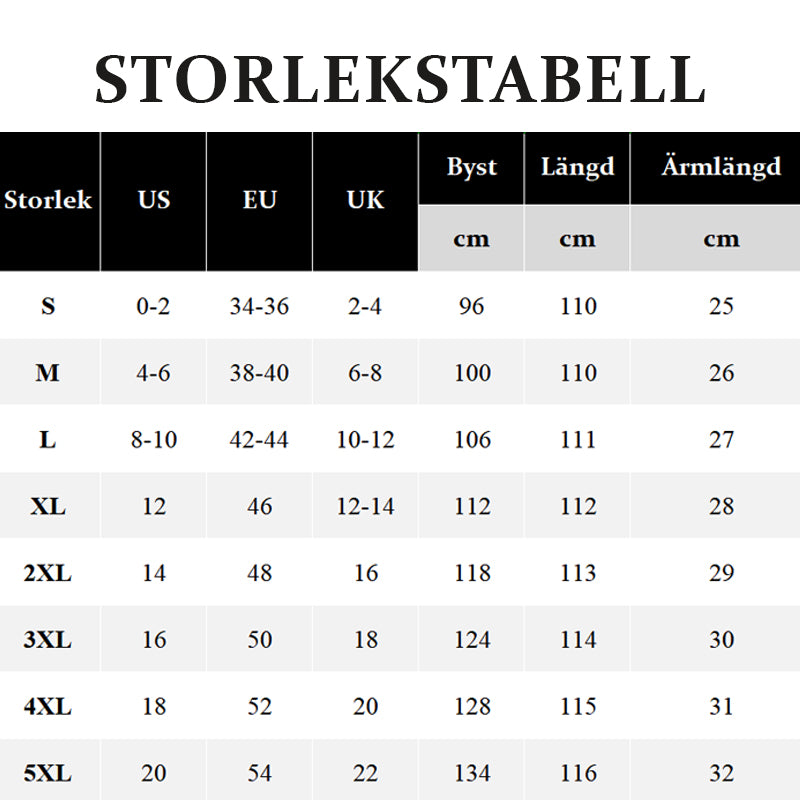Click the US column header
Viewport: 800px width, 800px height.
click(154, 201)
